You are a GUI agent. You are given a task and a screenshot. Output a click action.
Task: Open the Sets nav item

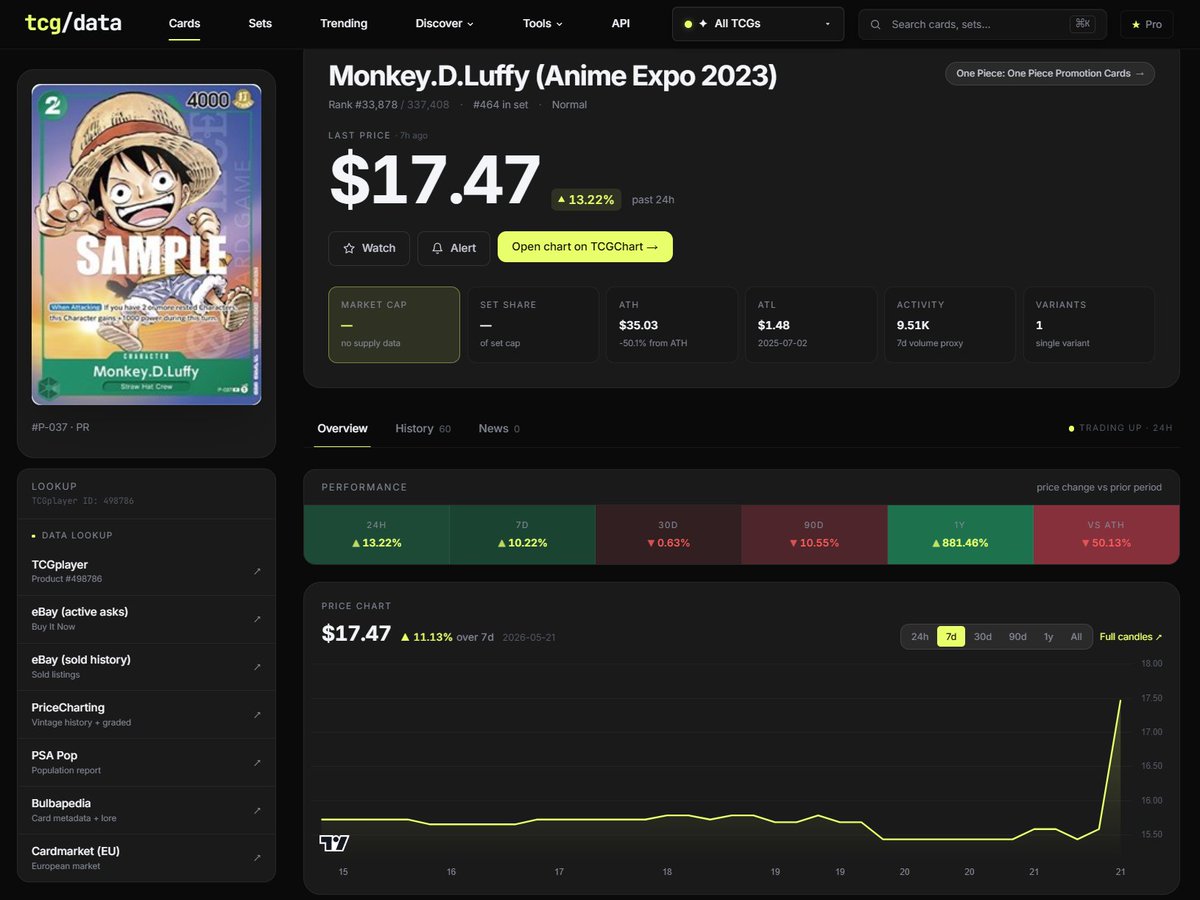point(260,23)
